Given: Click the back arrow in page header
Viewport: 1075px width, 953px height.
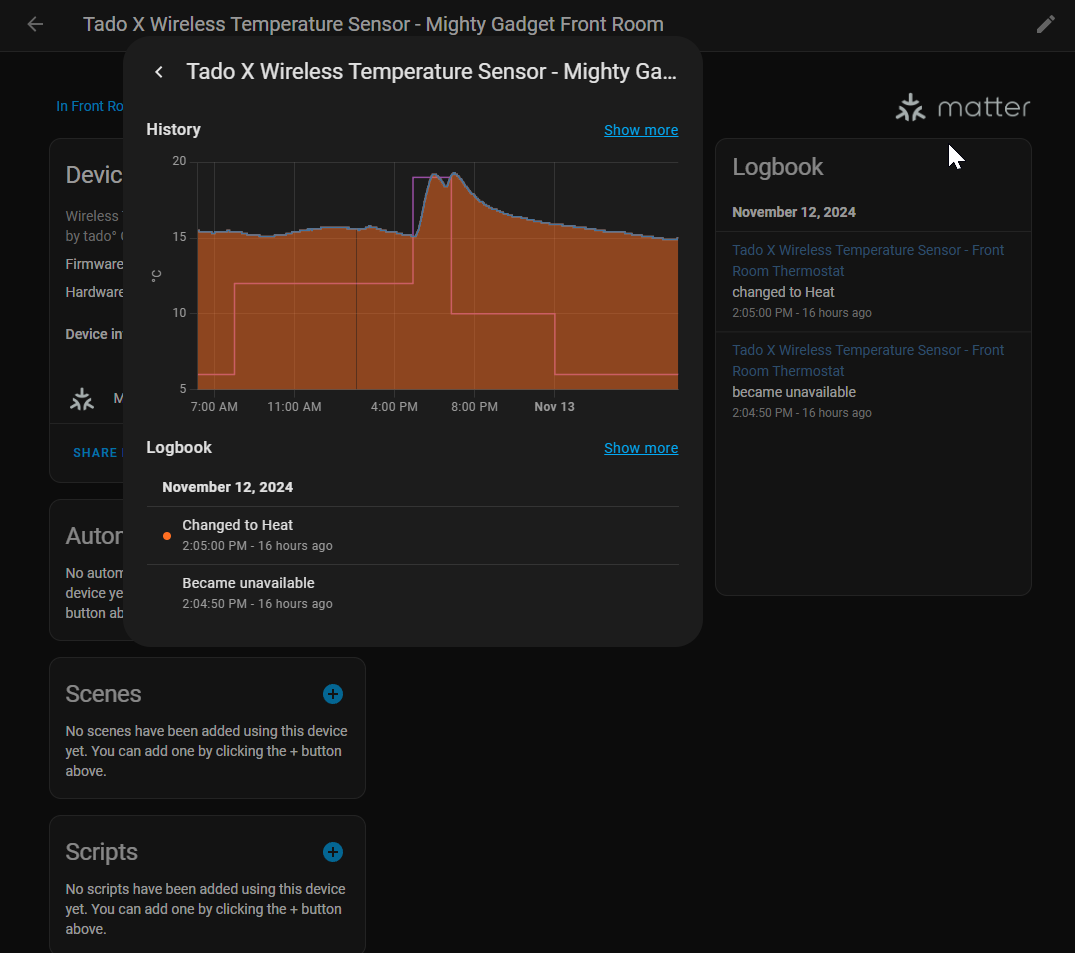Looking at the screenshot, I should [35, 24].
